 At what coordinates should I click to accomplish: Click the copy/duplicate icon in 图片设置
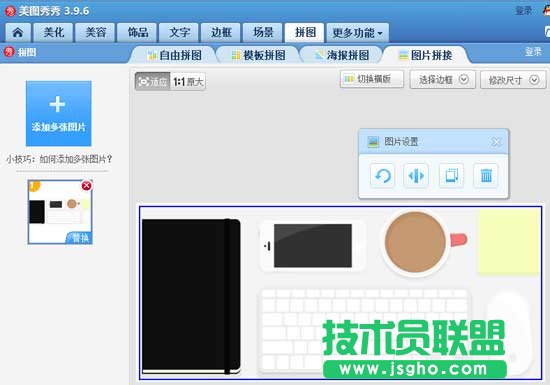pos(451,175)
